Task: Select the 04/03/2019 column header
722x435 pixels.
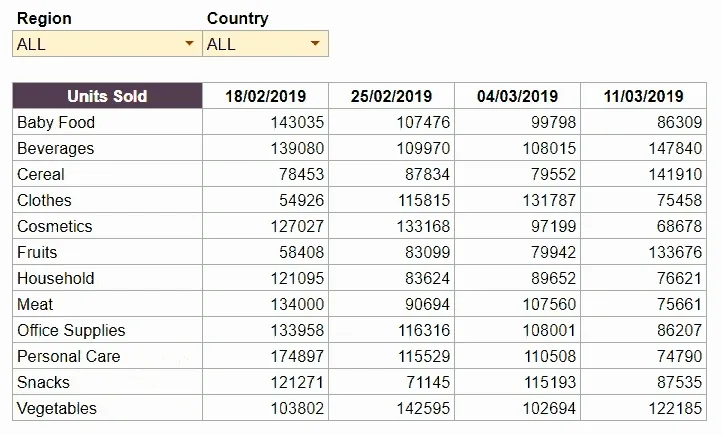Action: pos(517,96)
